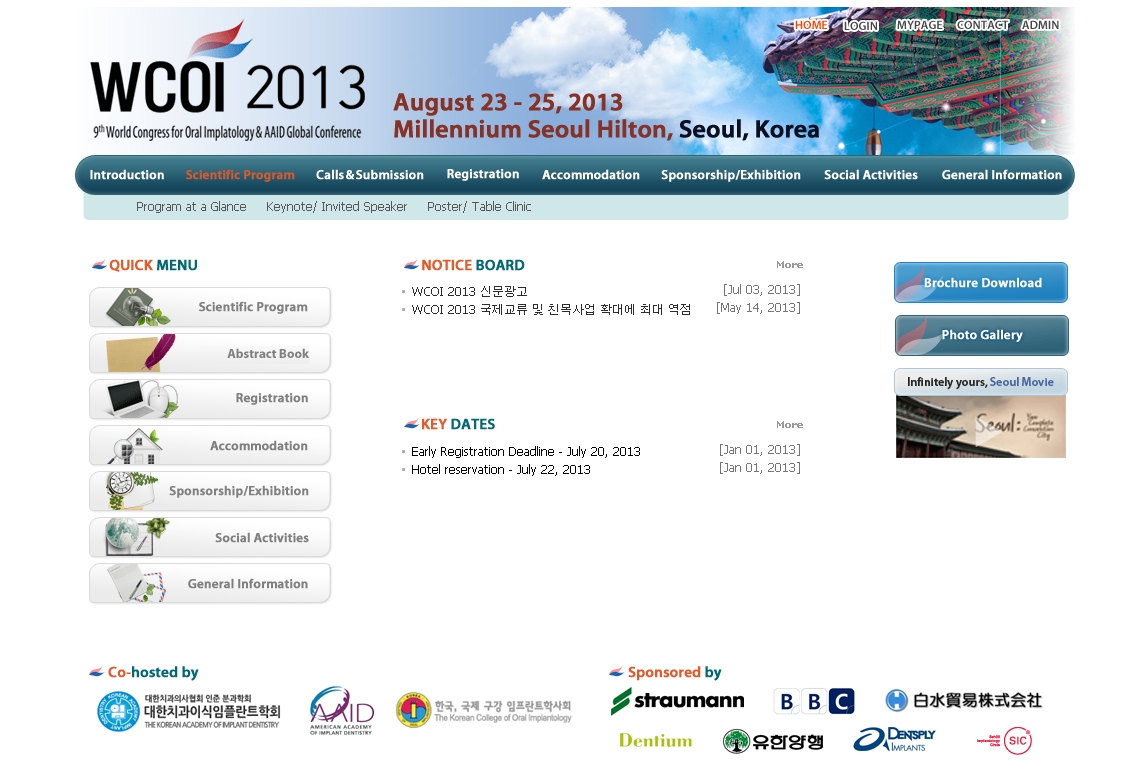The width and height of the screenshot is (1145, 776).
Task: Click the WCOI 2013 logo
Action: [228, 80]
